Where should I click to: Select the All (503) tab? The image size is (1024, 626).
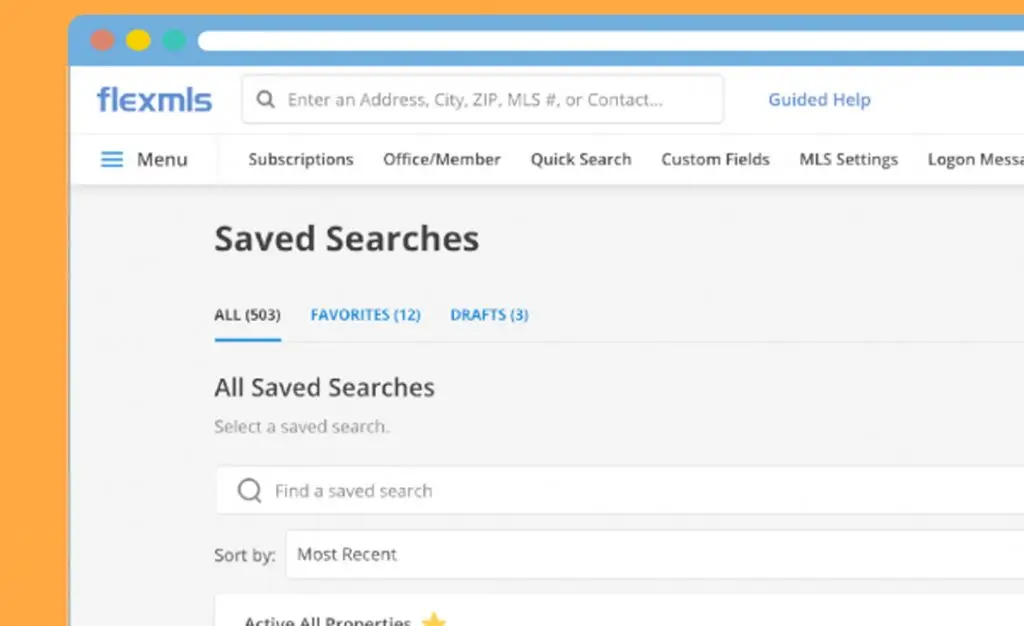[x=247, y=315]
